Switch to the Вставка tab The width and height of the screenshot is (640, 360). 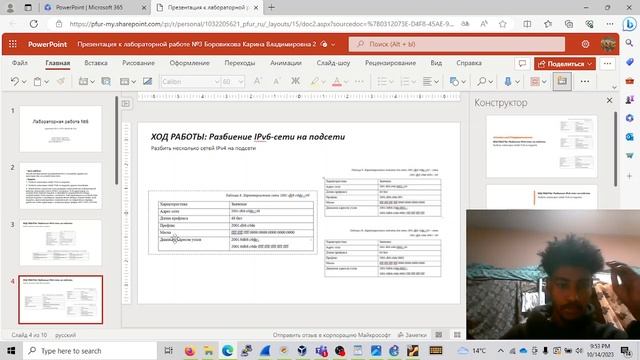click(96, 63)
